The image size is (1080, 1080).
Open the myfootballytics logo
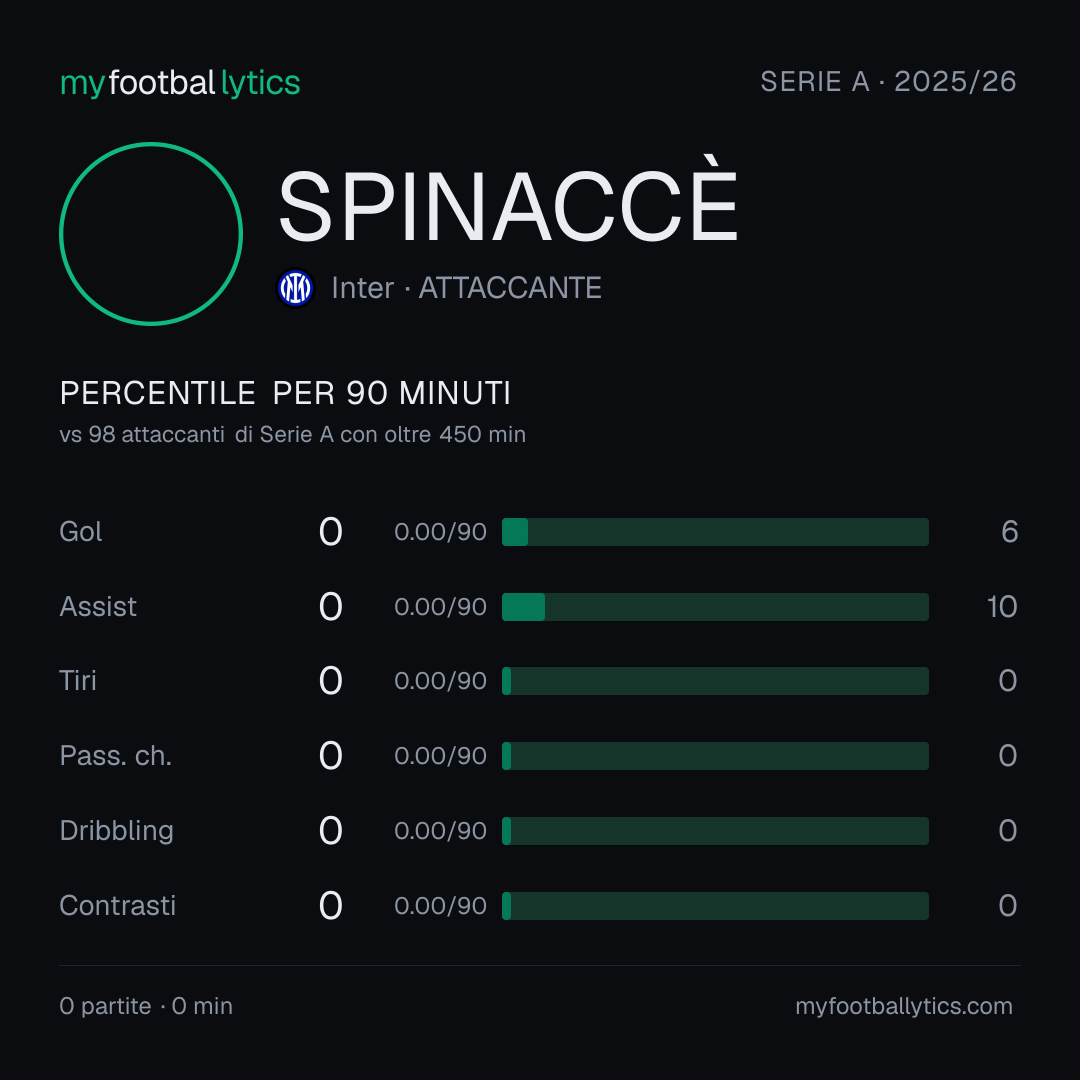coord(180,83)
